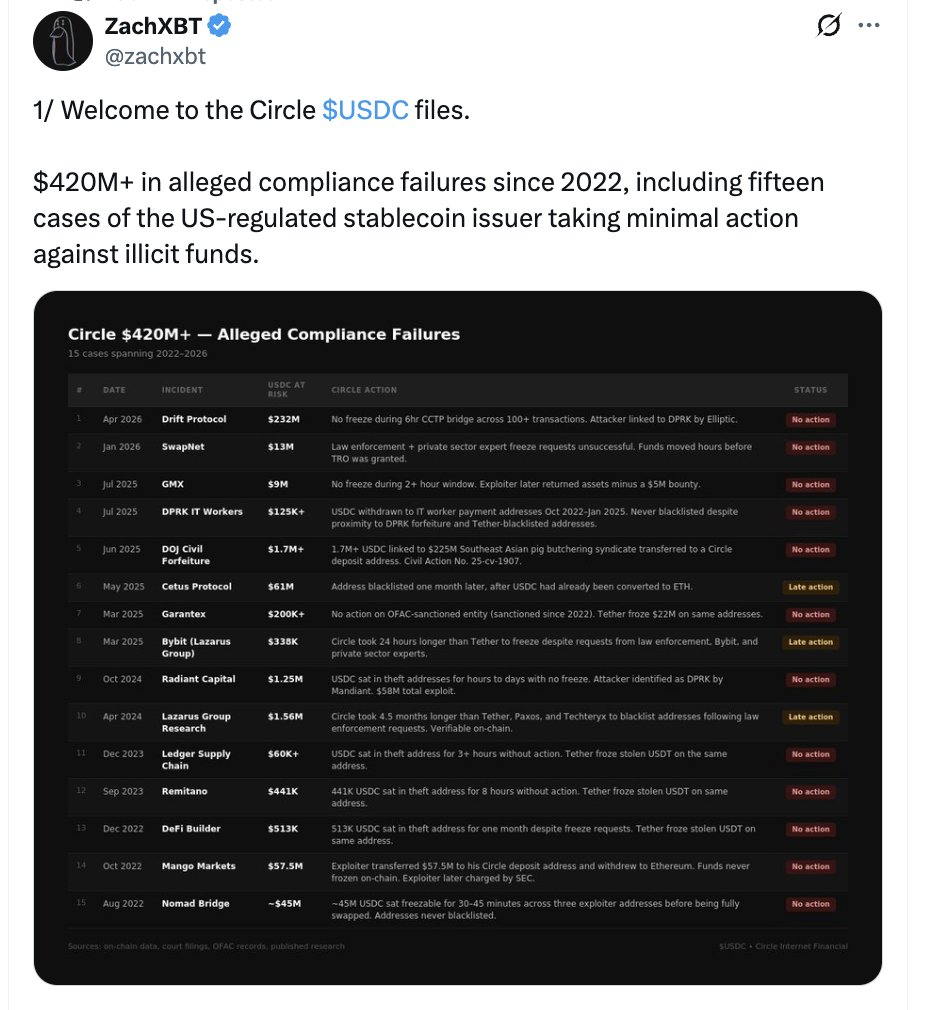Open the $USDC cashtag link
The image size is (942, 1010).
(365, 110)
